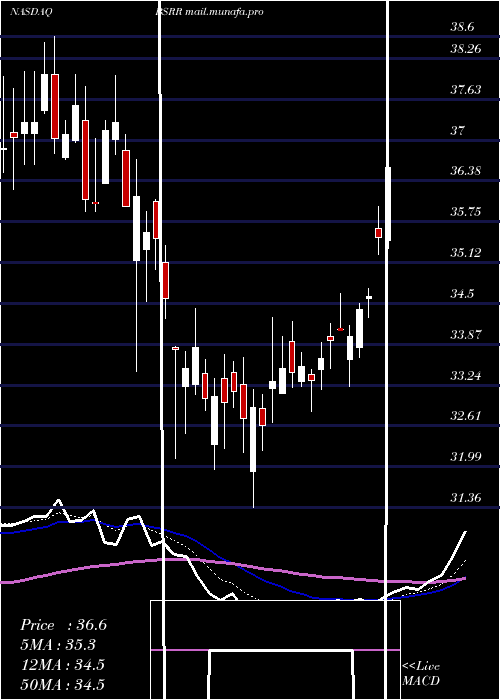Click the <<Live MACD label
The width and height of the screenshot is (500, 700).
click(421, 673)
